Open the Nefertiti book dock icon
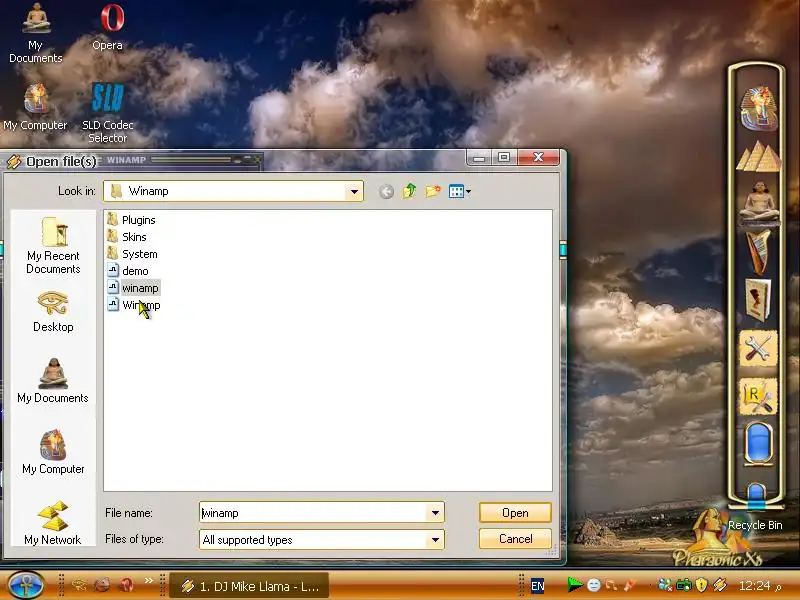 [758, 300]
